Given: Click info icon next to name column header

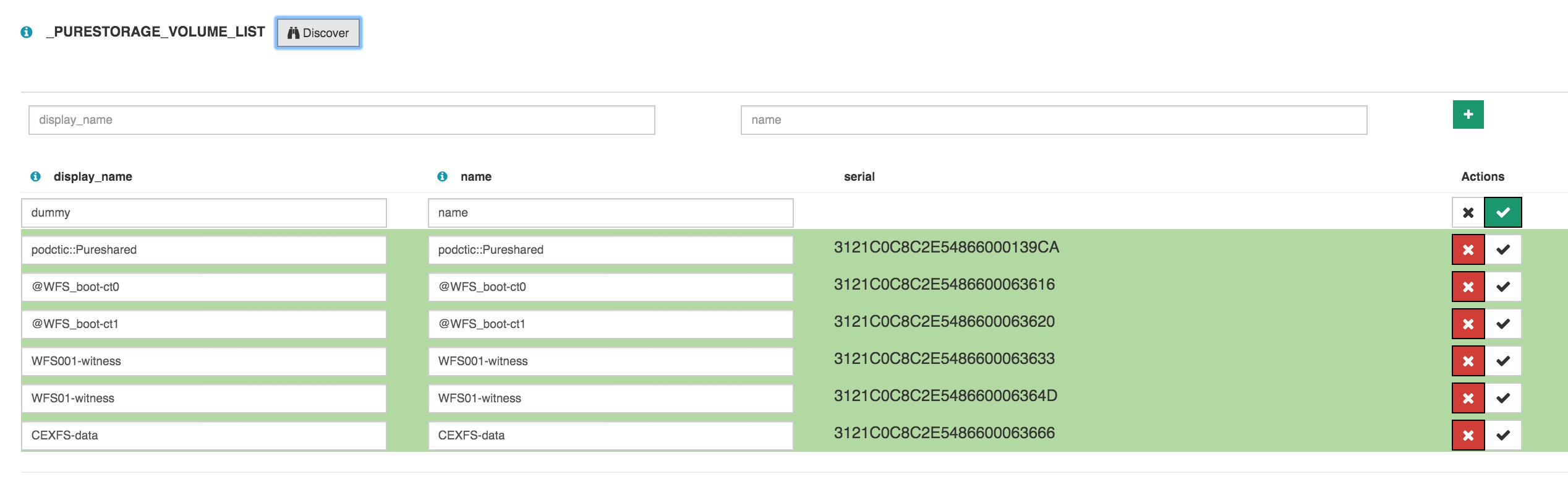Looking at the screenshot, I should [x=443, y=176].
